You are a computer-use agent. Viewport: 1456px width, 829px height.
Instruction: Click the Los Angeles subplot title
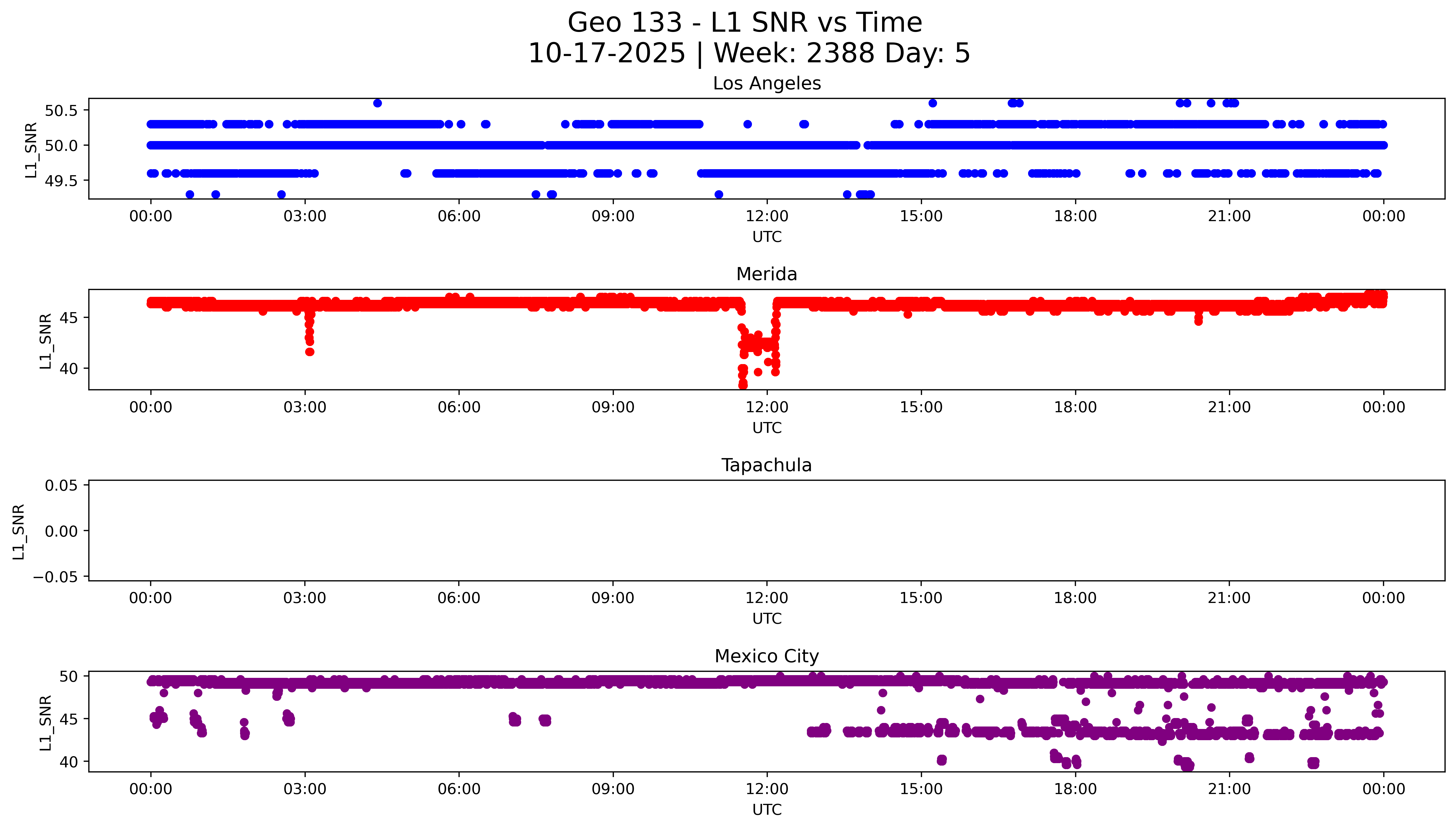pyautogui.click(x=766, y=83)
